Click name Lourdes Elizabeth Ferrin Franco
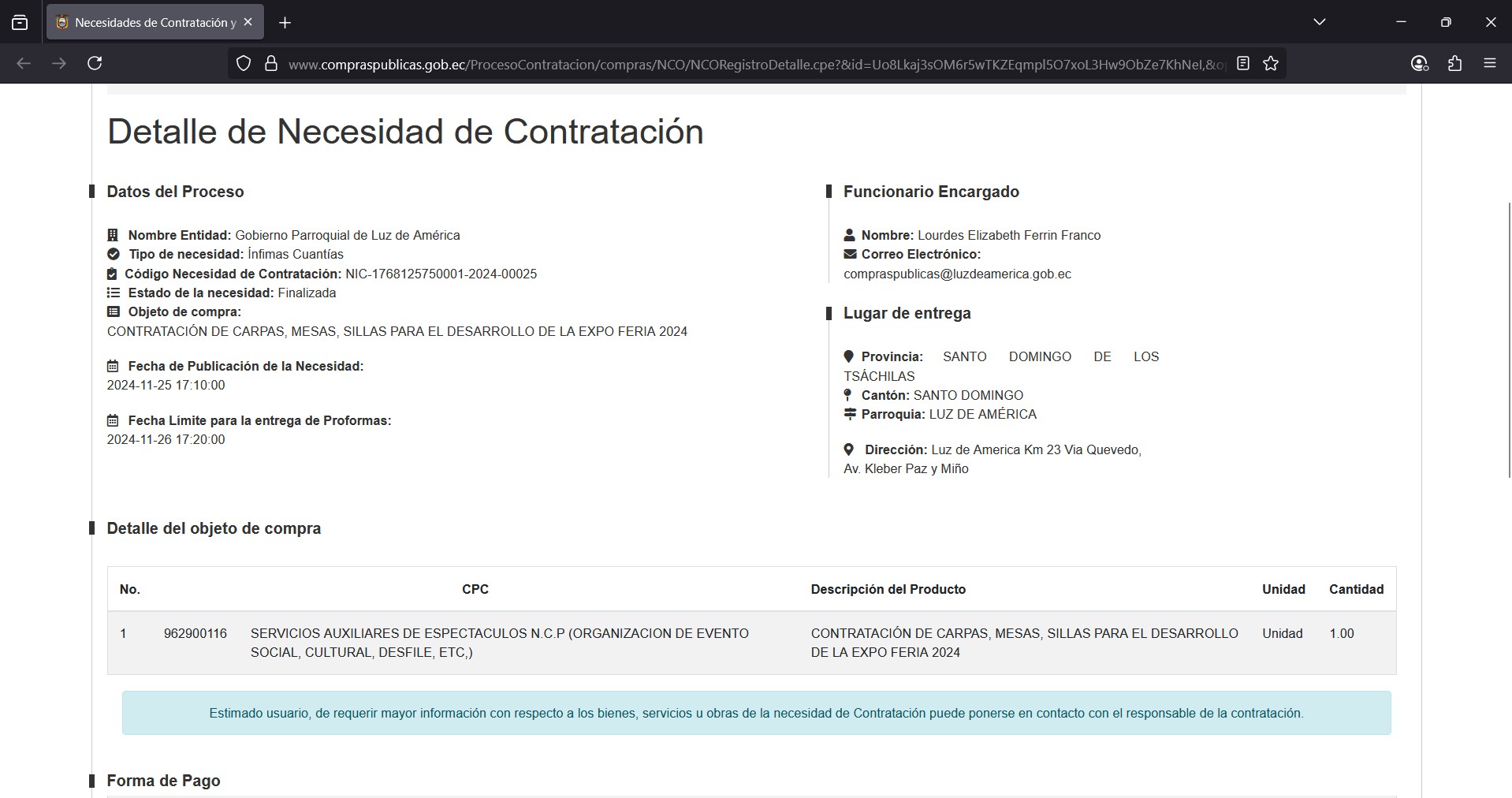The width and height of the screenshot is (1512, 798). [1009, 235]
